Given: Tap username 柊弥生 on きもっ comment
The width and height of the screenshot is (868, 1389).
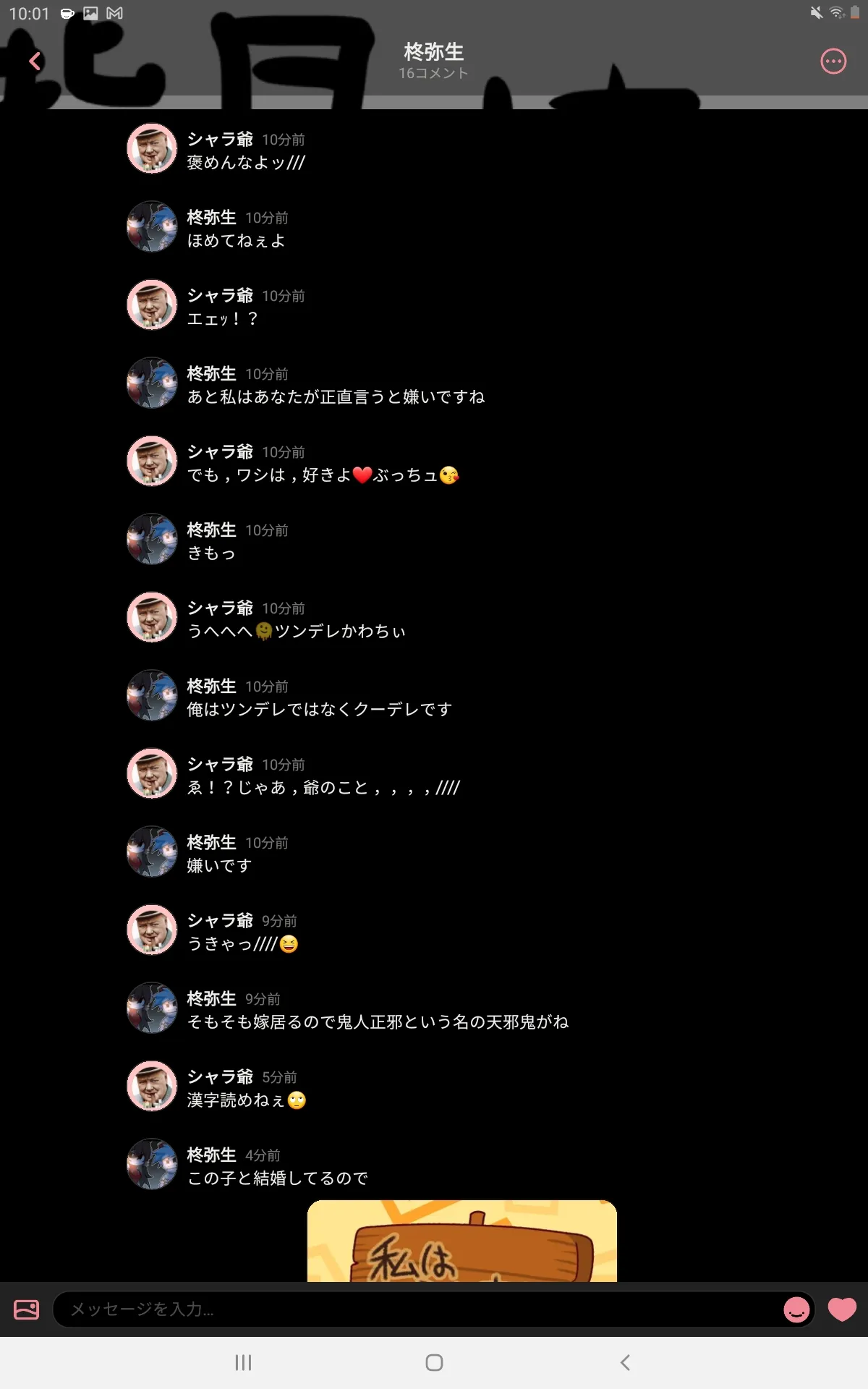Looking at the screenshot, I should pos(211,530).
